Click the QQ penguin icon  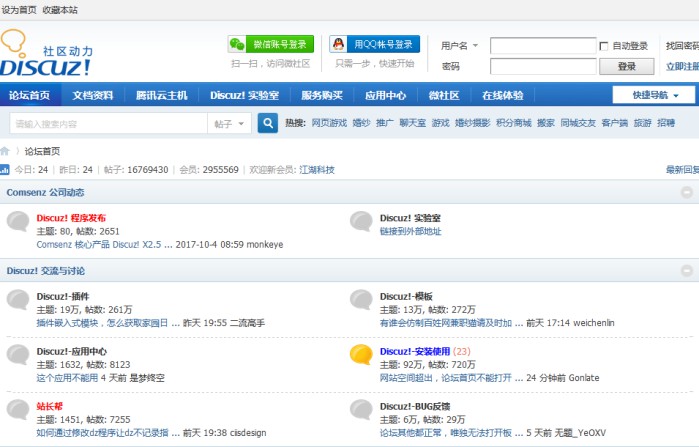coord(339,44)
